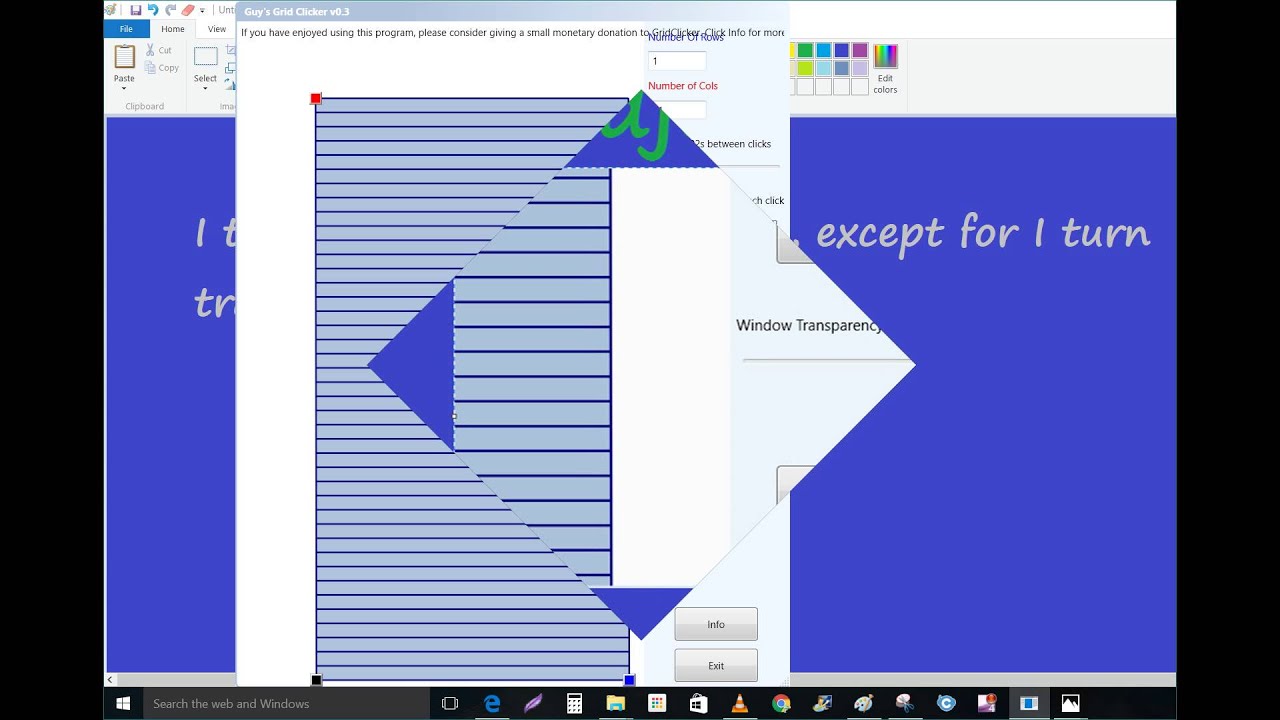The width and height of the screenshot is (1280, 720).
Task: Pick the turquoise blue color swatch
Action: 823,51
